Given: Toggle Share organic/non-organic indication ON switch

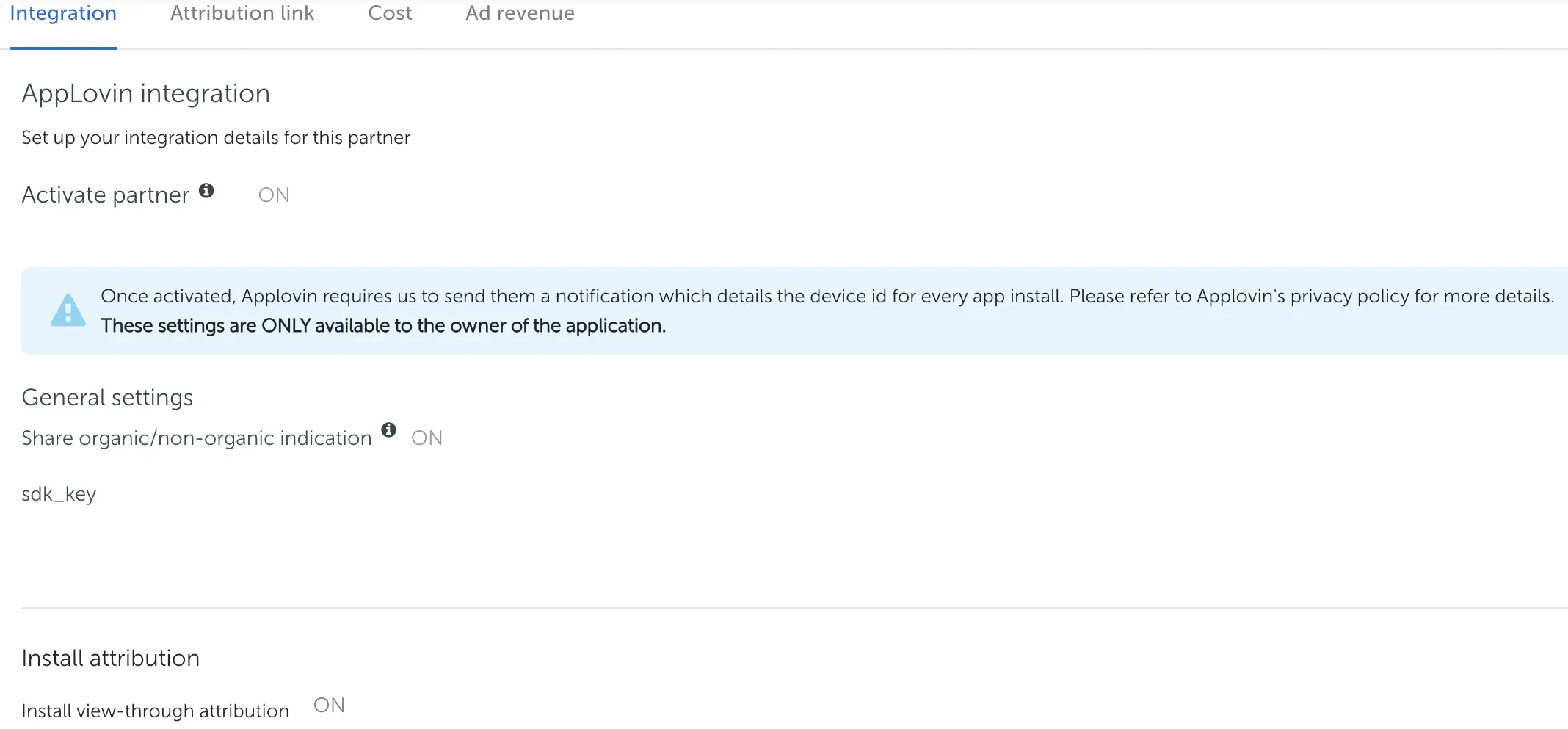Looking at the screenshot, I should click(427, 438).
